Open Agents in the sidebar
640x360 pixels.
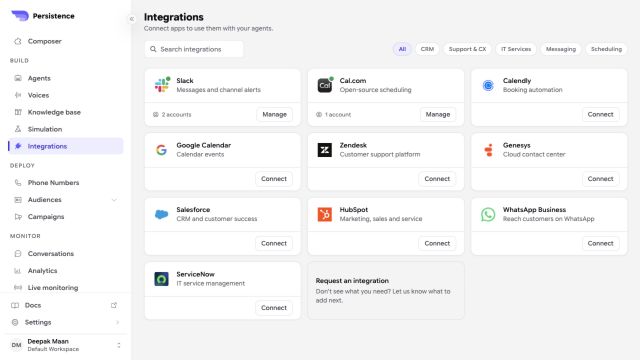65,78
